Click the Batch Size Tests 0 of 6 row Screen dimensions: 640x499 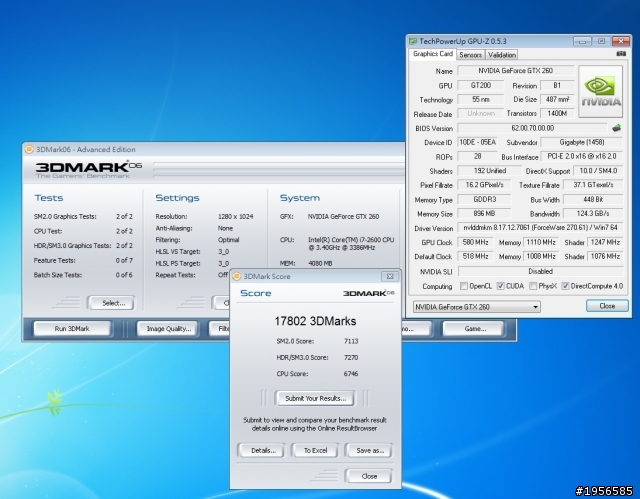pos(83,275)
